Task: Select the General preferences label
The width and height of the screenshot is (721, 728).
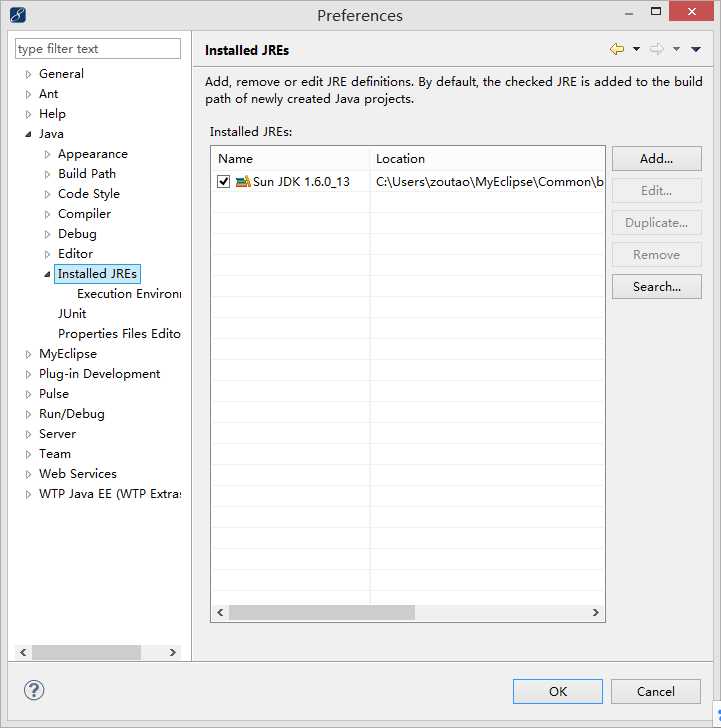Action: [x=61, y=74]
